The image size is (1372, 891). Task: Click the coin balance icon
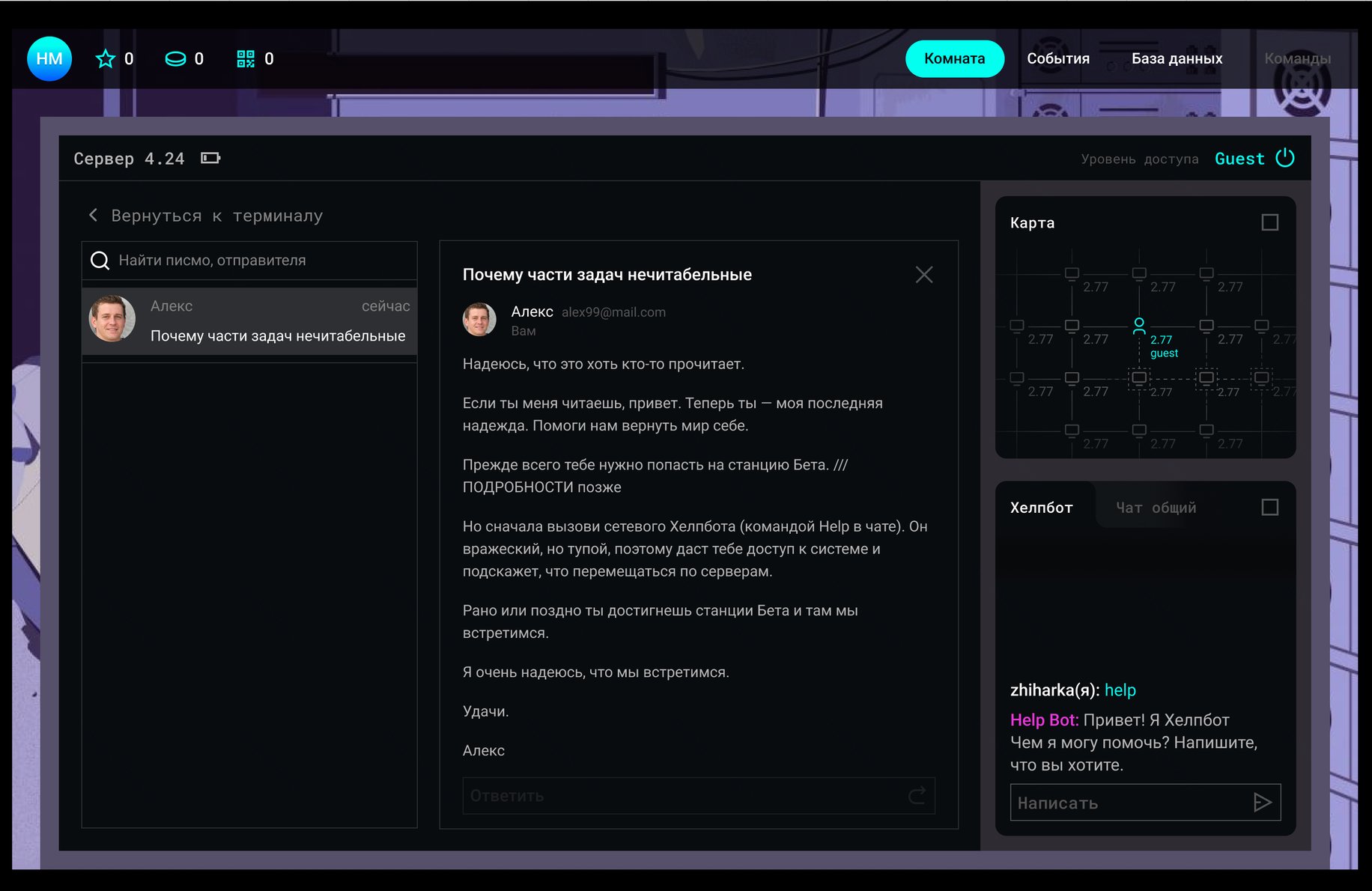[x=175, y=59]
